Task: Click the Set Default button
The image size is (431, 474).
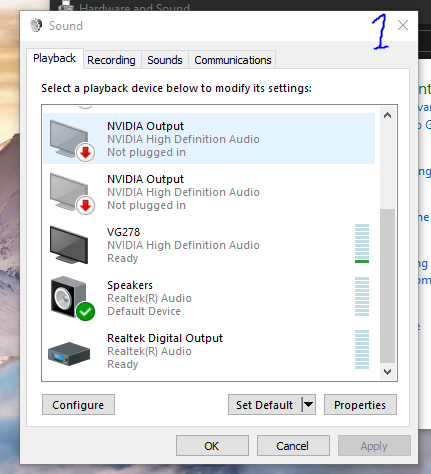Action: (x=265, y=405)
